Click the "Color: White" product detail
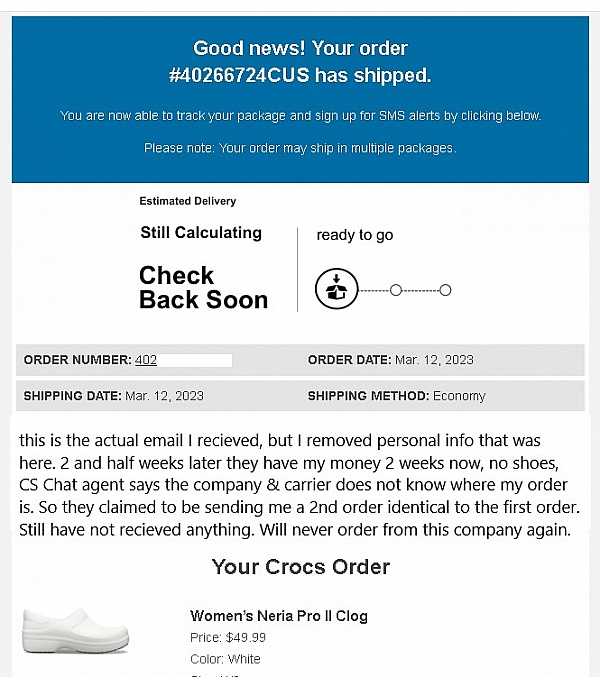The image size is (600, 677). [x=225, y=659]
